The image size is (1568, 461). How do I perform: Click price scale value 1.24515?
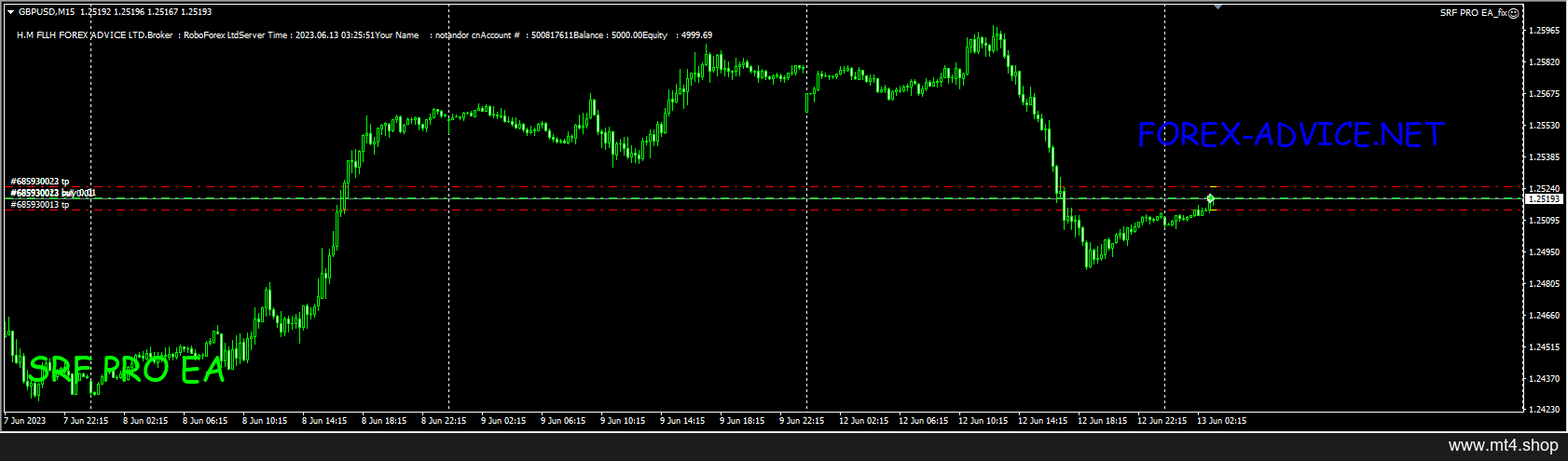1544,347
